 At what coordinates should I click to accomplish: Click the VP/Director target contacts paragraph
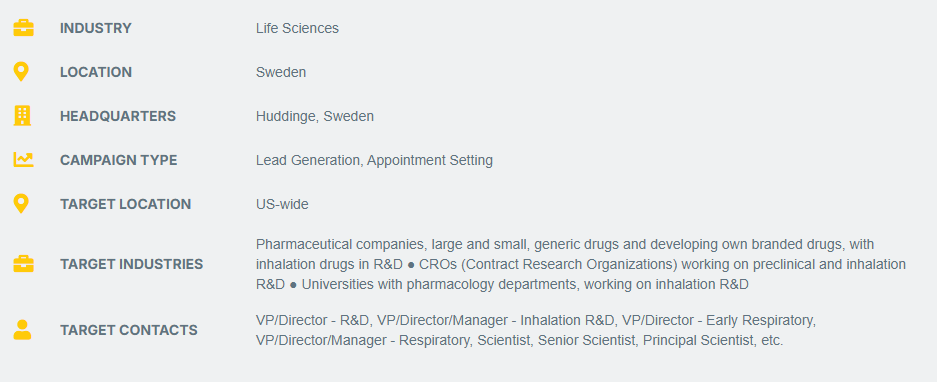[536, 330]
